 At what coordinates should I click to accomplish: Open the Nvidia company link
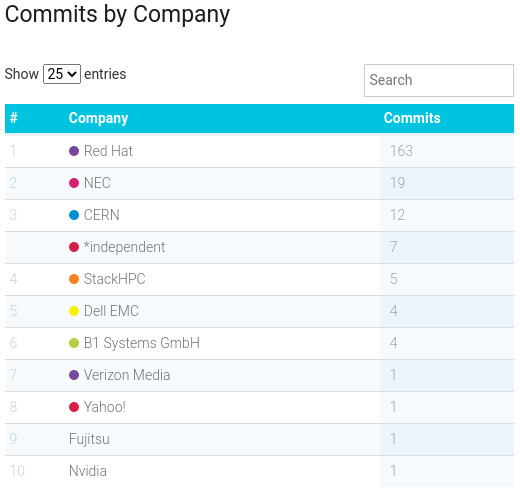tap(88, 471)
